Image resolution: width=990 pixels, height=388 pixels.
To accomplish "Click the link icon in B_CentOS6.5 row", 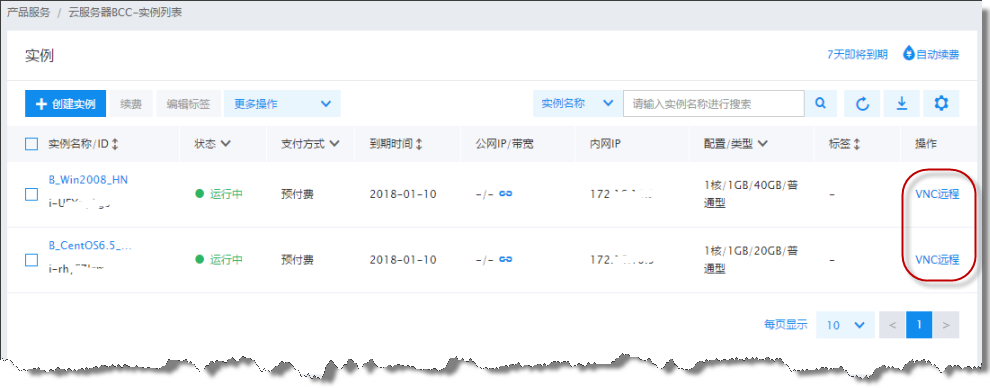I will click(506, 259).
